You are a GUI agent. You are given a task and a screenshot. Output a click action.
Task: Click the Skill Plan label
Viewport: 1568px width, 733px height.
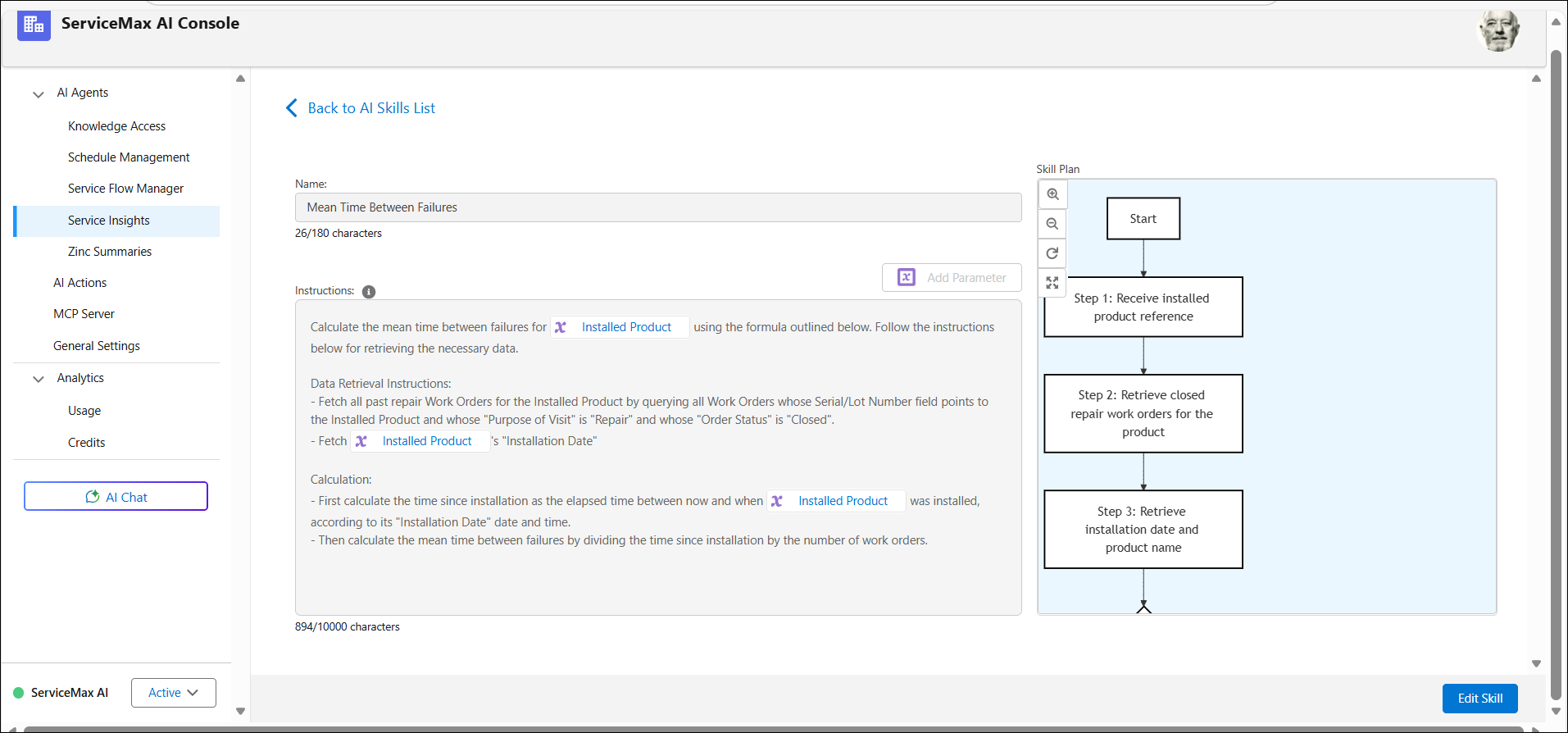tap(1058, 170)
